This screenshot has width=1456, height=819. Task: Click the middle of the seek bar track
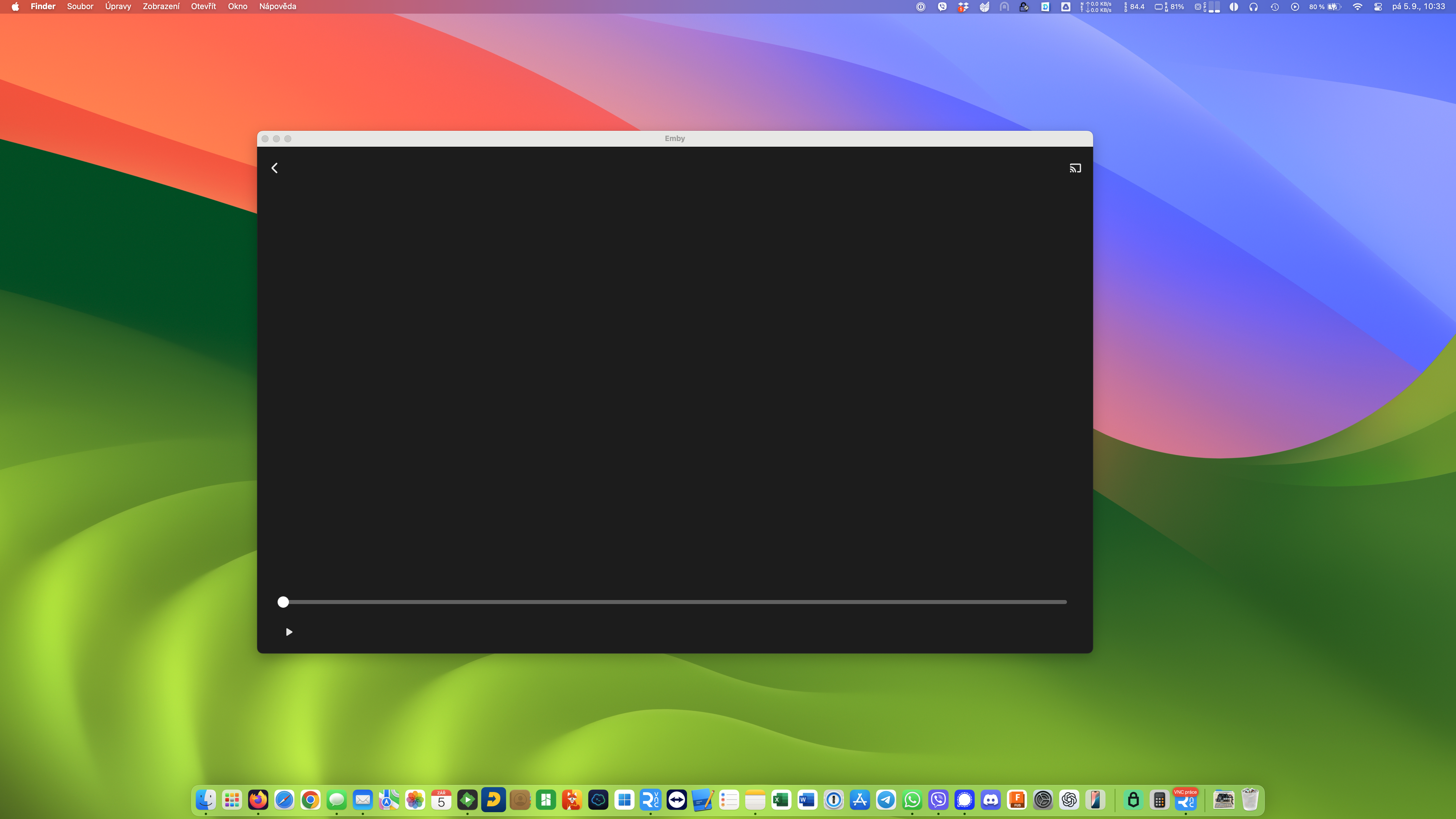tap(675, 602)
